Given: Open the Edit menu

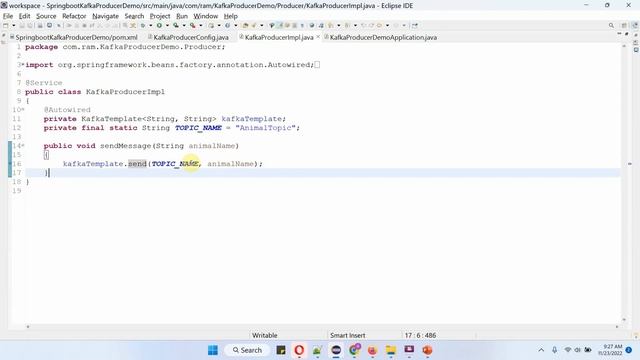Looking at the screenshot, I should (24, 16).
